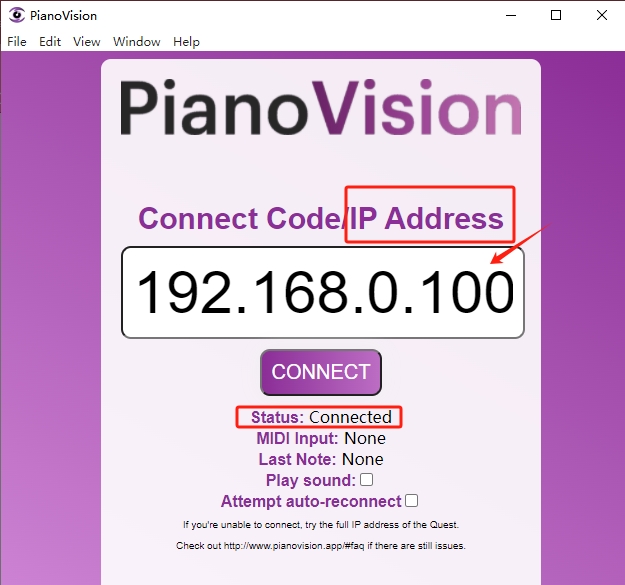
Task: Open the File menu
Action: pos(17,41)
